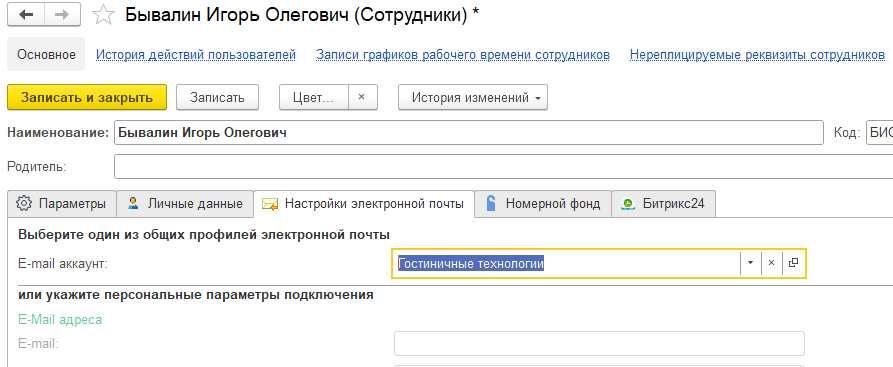The height and width of the screenshot is (367, 893).
Task: Click the empty E-mail address field
Action: click(x=599, y=344)
